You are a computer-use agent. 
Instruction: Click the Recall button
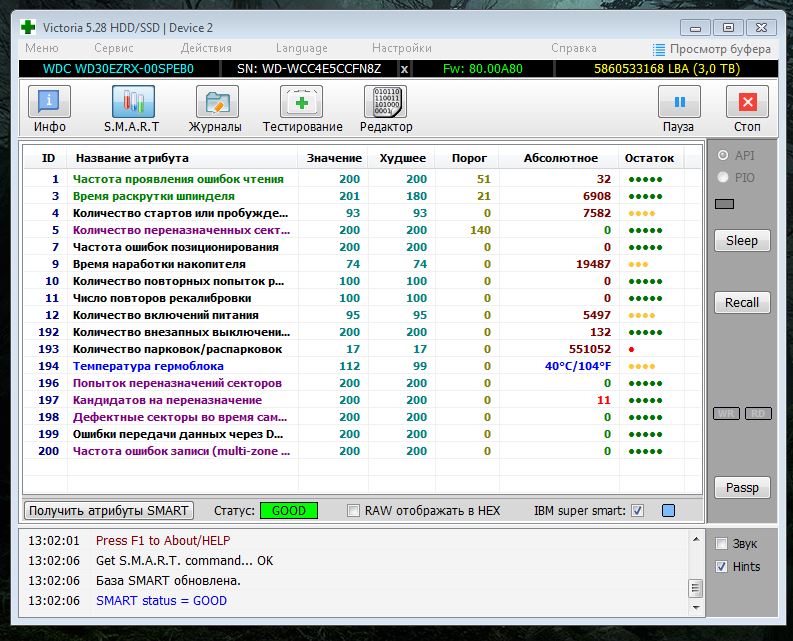click(742, 303)
